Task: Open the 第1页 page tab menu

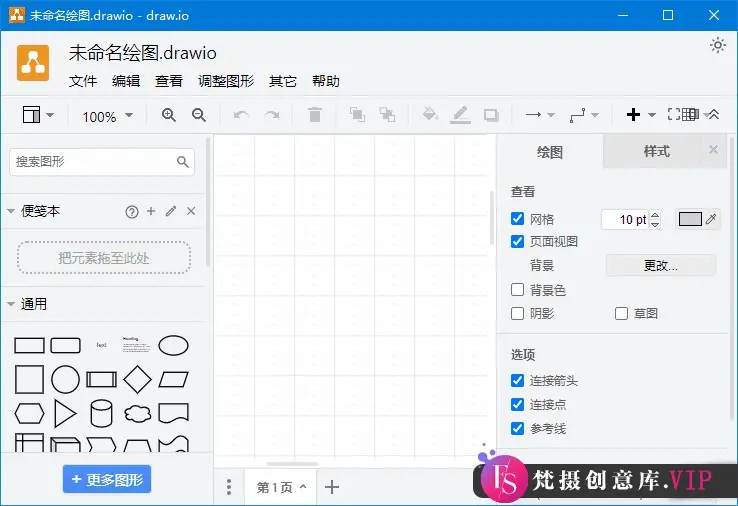Action: click(x=281, y=487)
